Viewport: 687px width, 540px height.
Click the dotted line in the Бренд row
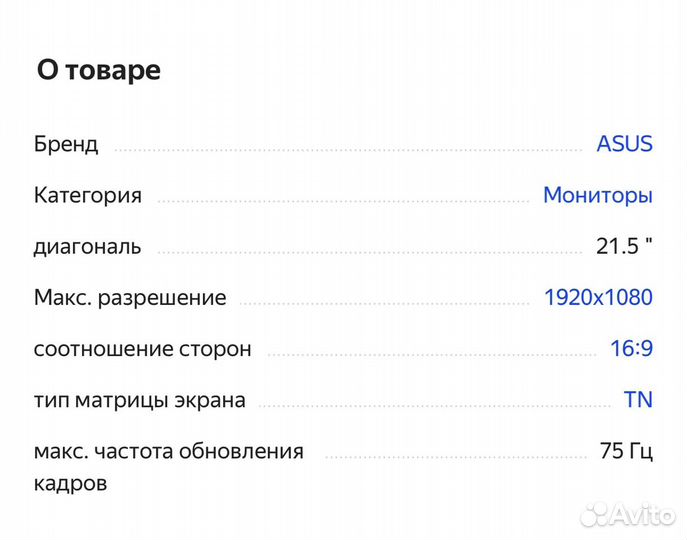click(x=347, y=150)
